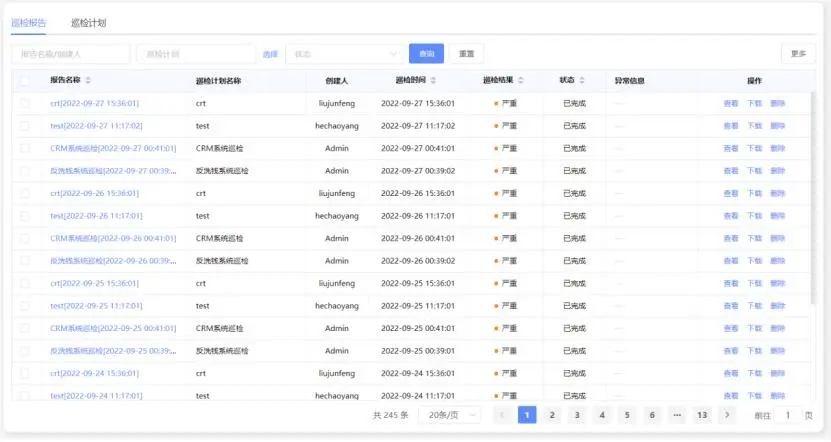Image resolution: width=831 pixels, height=442 pixels.
Task: Focus the 报告名称/创建人 search field
Action: 70,54
